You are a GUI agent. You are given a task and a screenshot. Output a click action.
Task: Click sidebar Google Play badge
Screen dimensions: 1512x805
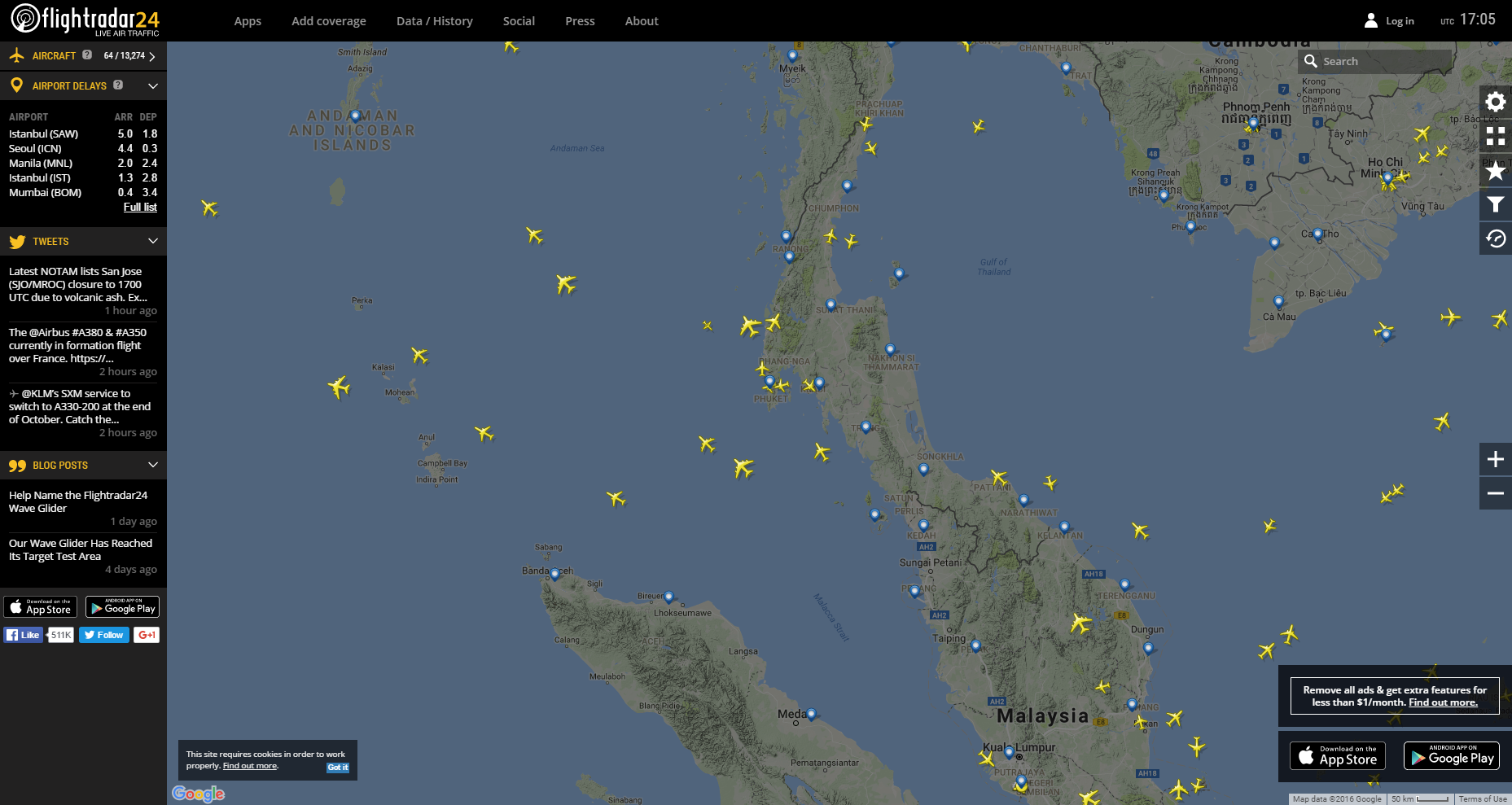pyautogui.click(x=122, y=606)
